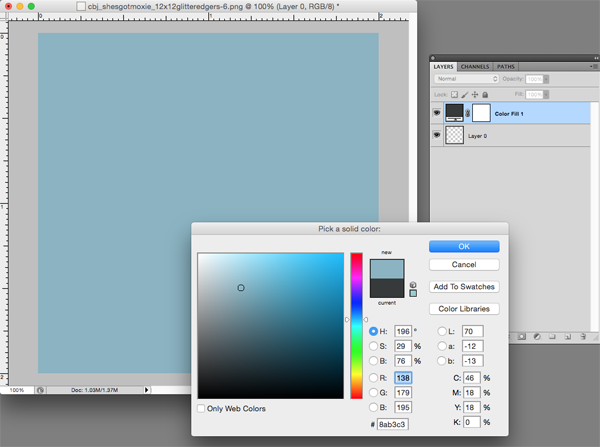Image resolution: width=600 pixels, height=447 pixels.
Task: Click Create new adjustment layer icon
Action: [537, 337]
